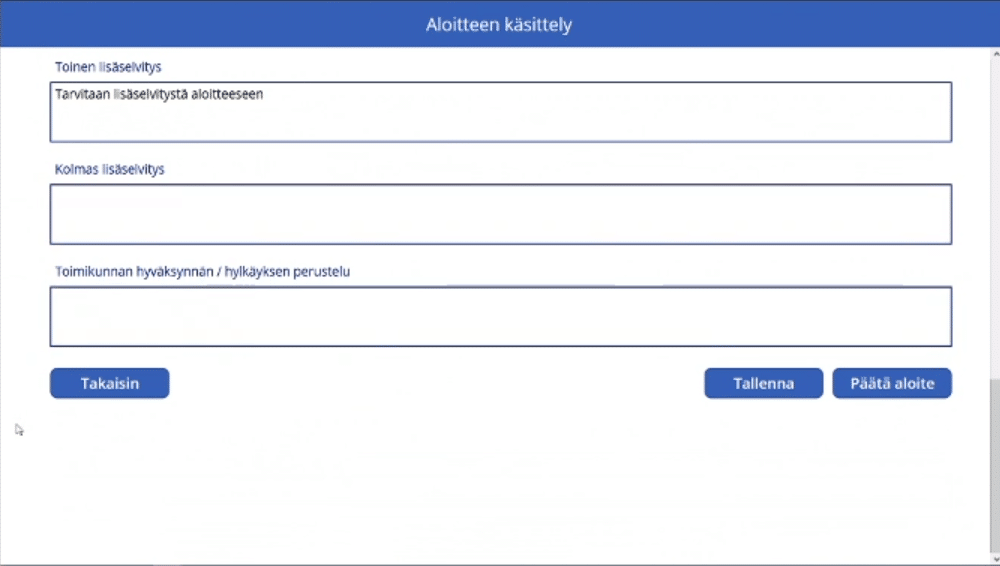Image resolution: width=1000 pixels, height=566 pixels.
Task: Click the Takaisin back button
Action: tap(109, 383)
